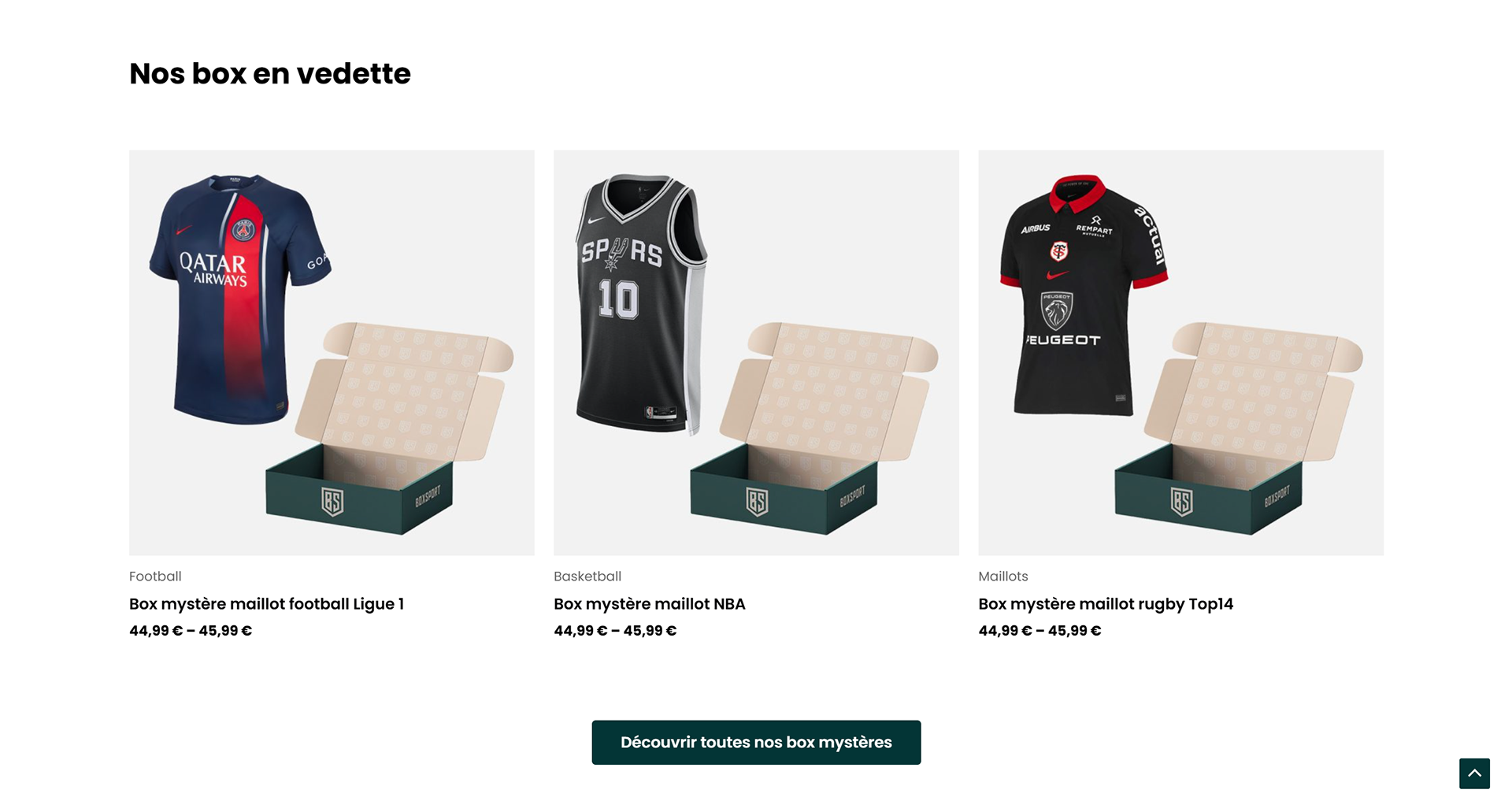Screen dimensions: 1512x812
Task: Open the Maillots category link
Action: [x=1002, y=576]
